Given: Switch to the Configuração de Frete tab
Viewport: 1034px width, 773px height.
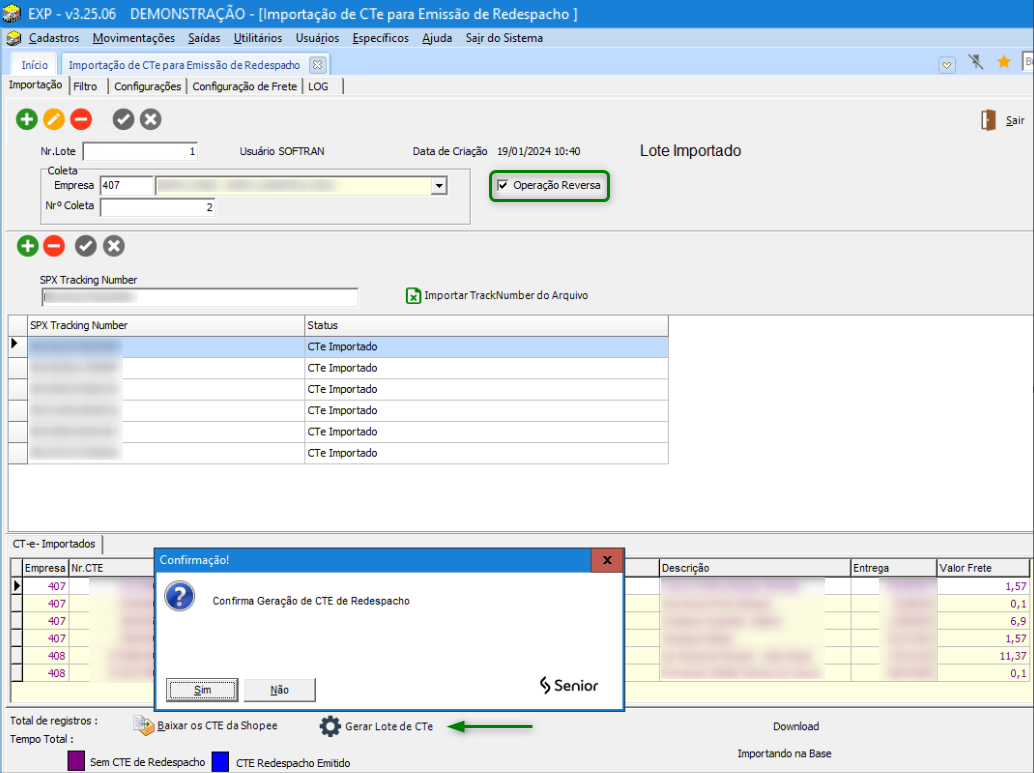Looking at the screenshot, I should point(244,87).
